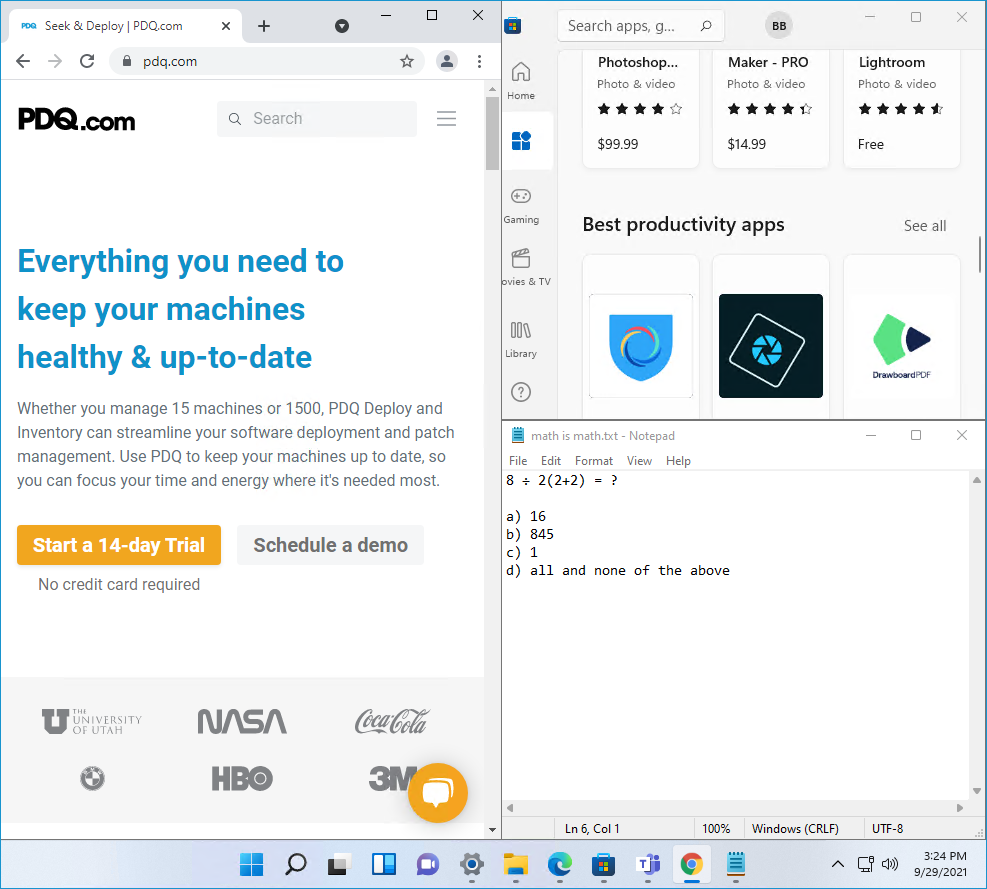Show hidden tray icons chevron
Viewport: 987px width, 889px height.
point(838,864)
